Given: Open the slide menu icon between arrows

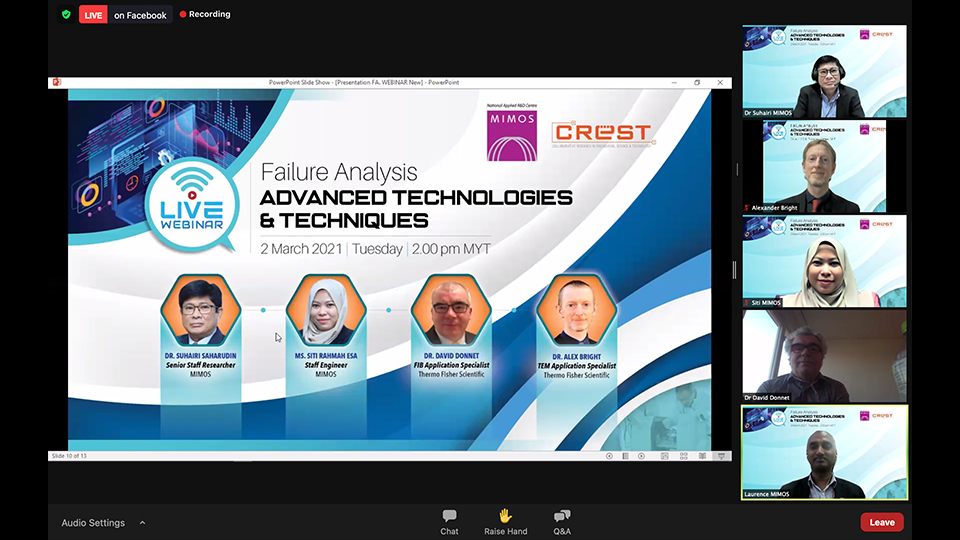Looking at the screenshot, I should click(626, 456).
